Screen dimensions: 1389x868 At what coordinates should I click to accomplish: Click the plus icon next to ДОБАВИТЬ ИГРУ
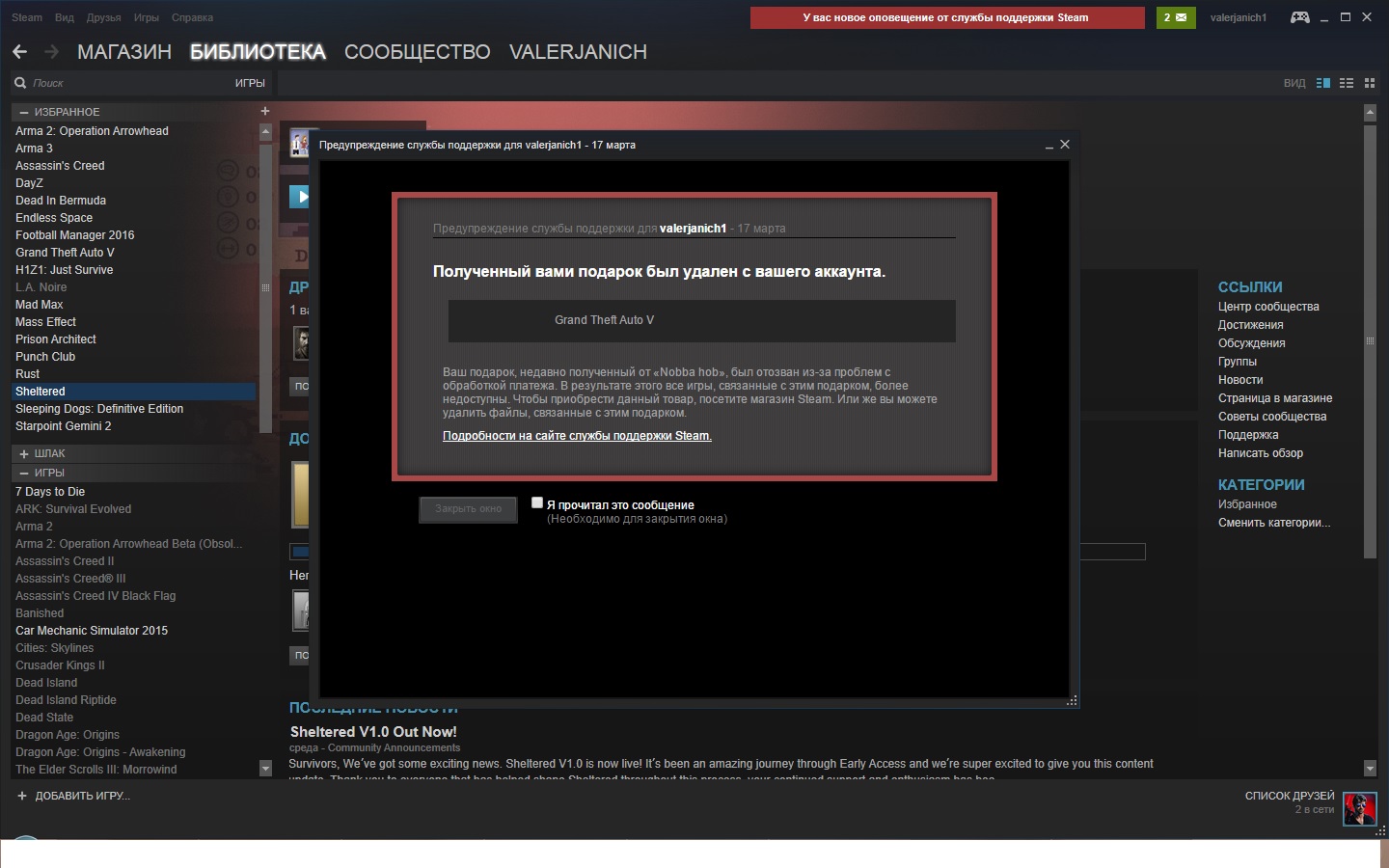click(22, 796)
